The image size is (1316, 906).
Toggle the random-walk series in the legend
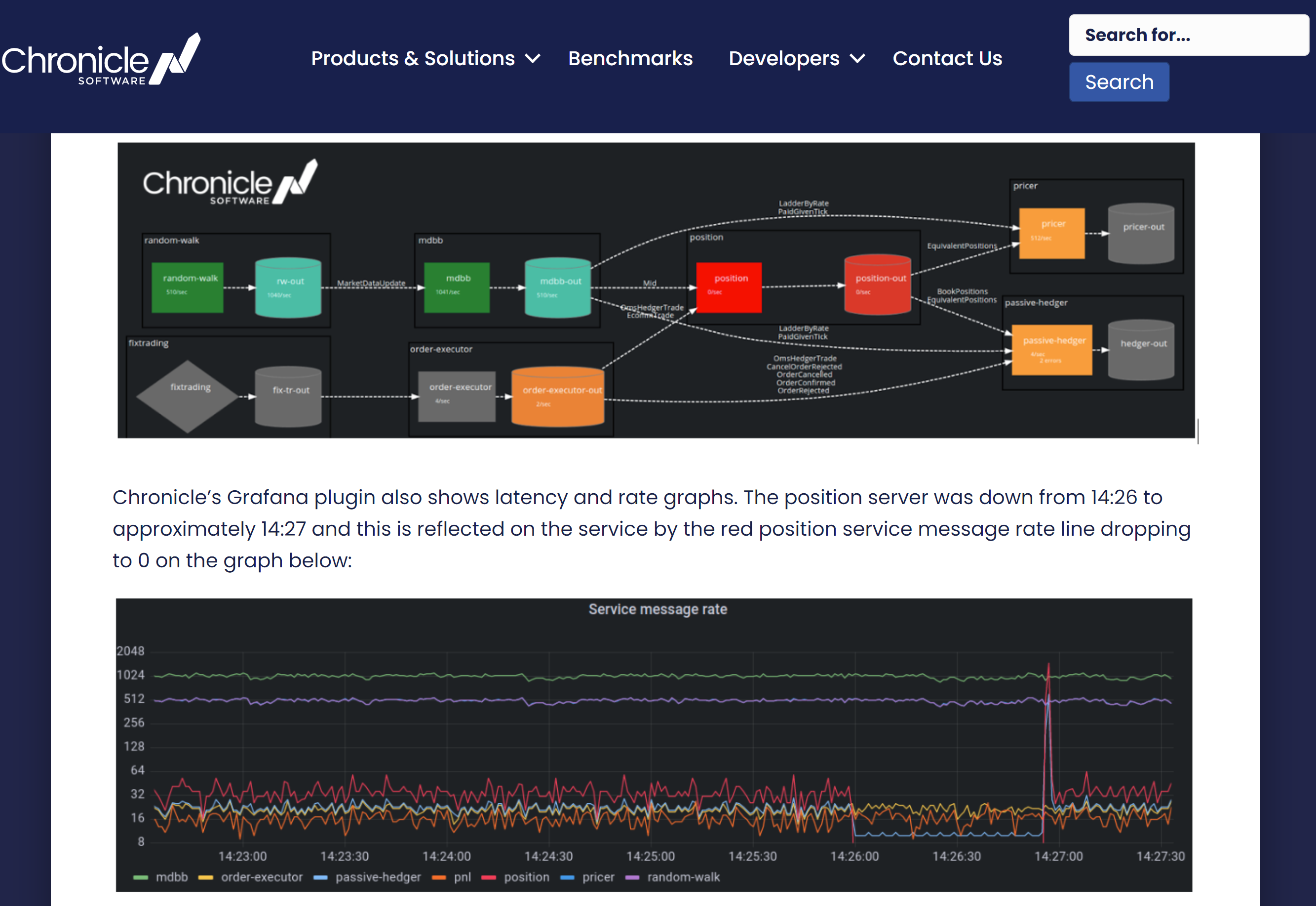pos(684,877)
